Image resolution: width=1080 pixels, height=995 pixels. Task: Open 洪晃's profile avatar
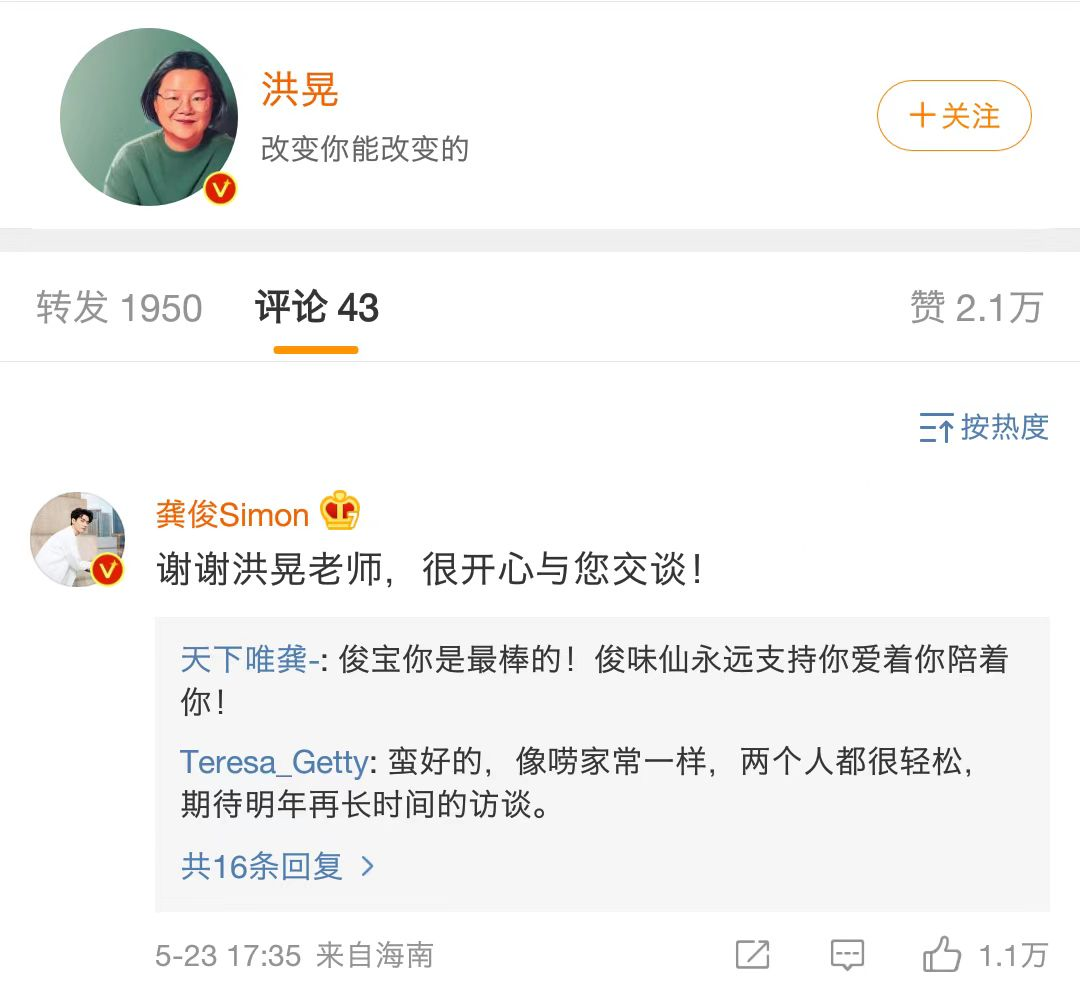pos(148,117)
